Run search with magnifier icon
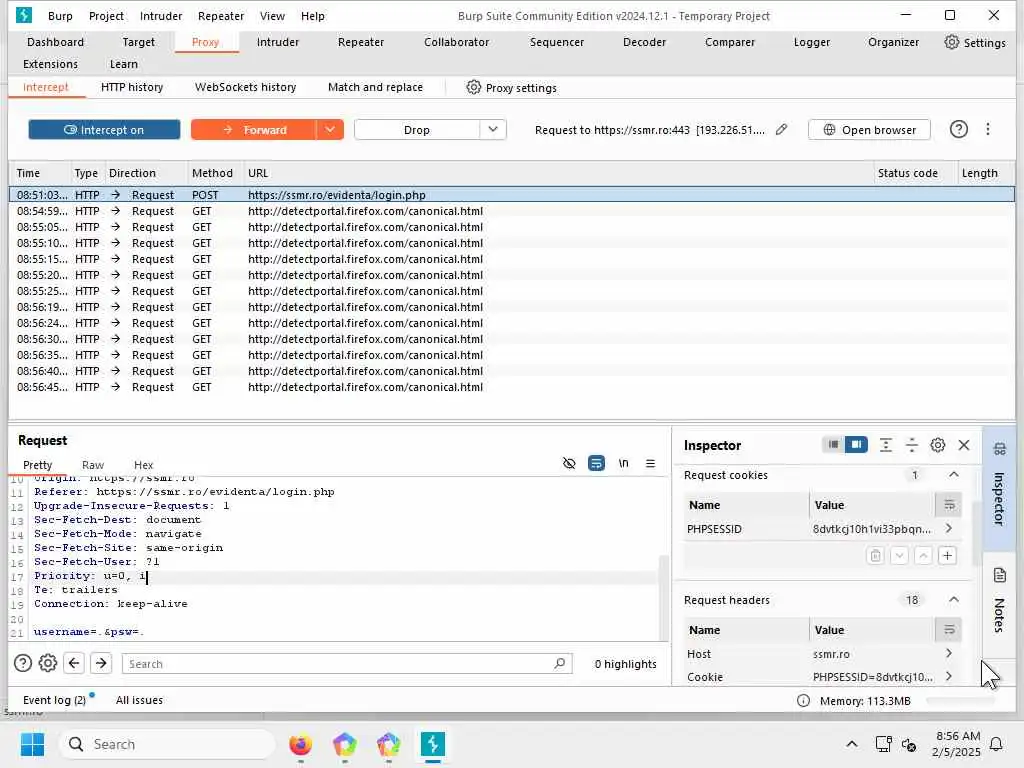This screenshot has width=1024, height=768. (x=560, y=664)
